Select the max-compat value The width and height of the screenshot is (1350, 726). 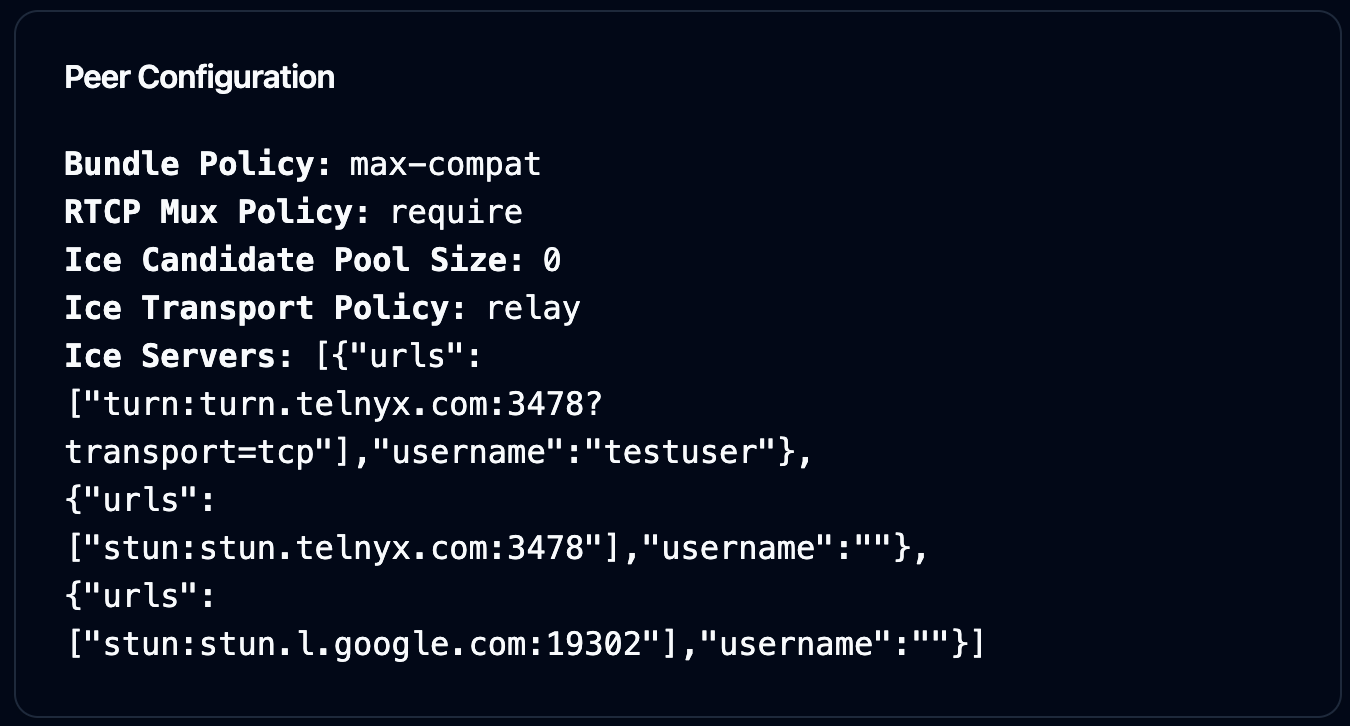coord(445,164)
